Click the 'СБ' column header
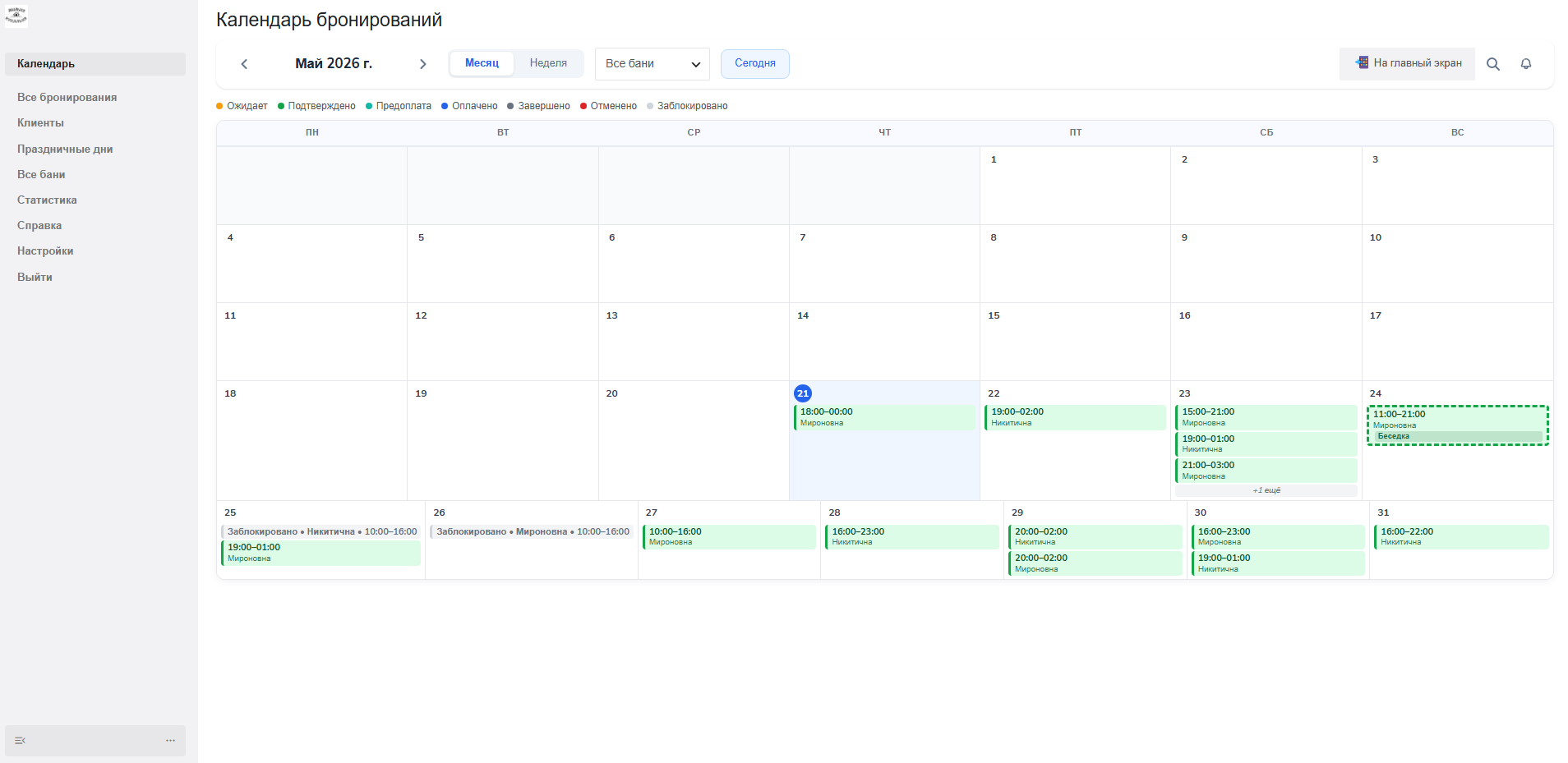Image resolution: width=1568 pixels, height=763 pixels. [1266, 132]
